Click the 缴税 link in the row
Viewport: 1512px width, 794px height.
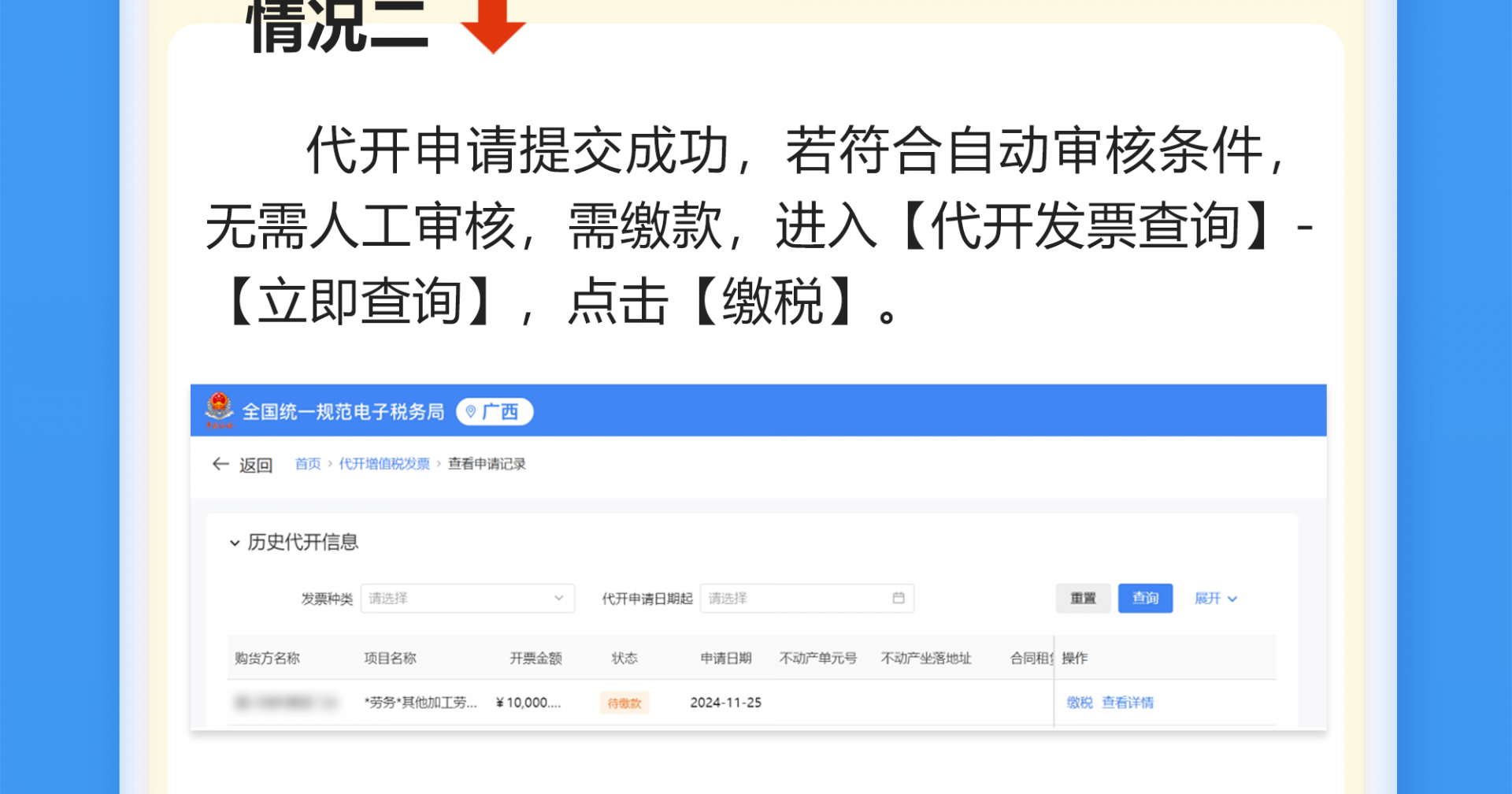[1079, 703]
